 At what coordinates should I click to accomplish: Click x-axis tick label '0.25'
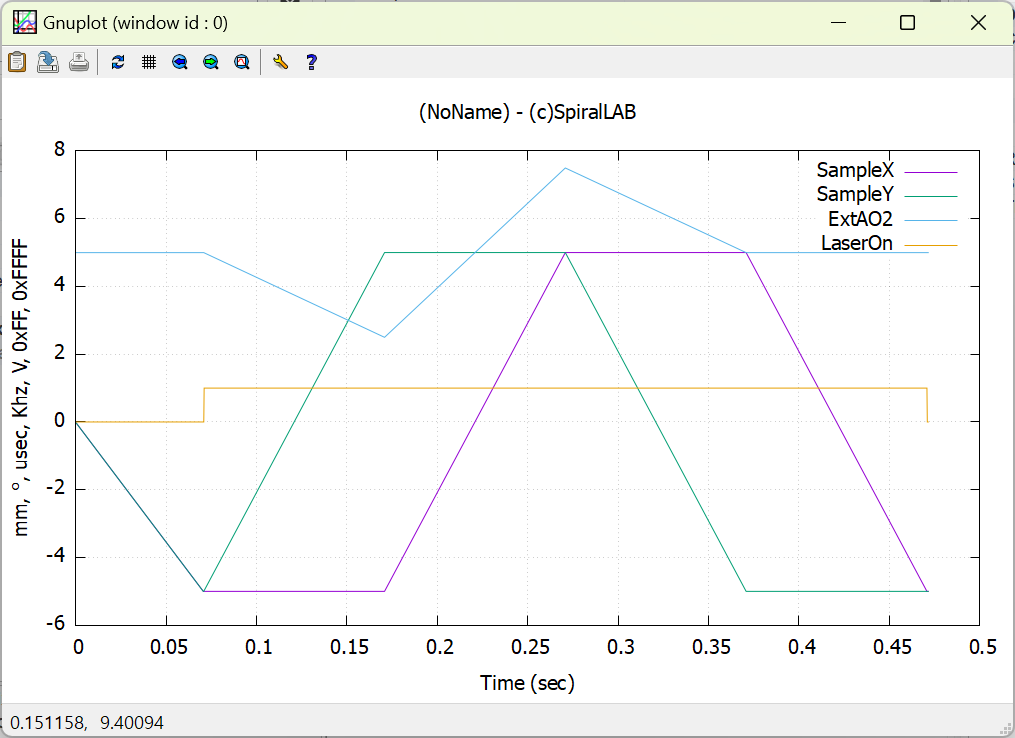[x=530, y=647]
